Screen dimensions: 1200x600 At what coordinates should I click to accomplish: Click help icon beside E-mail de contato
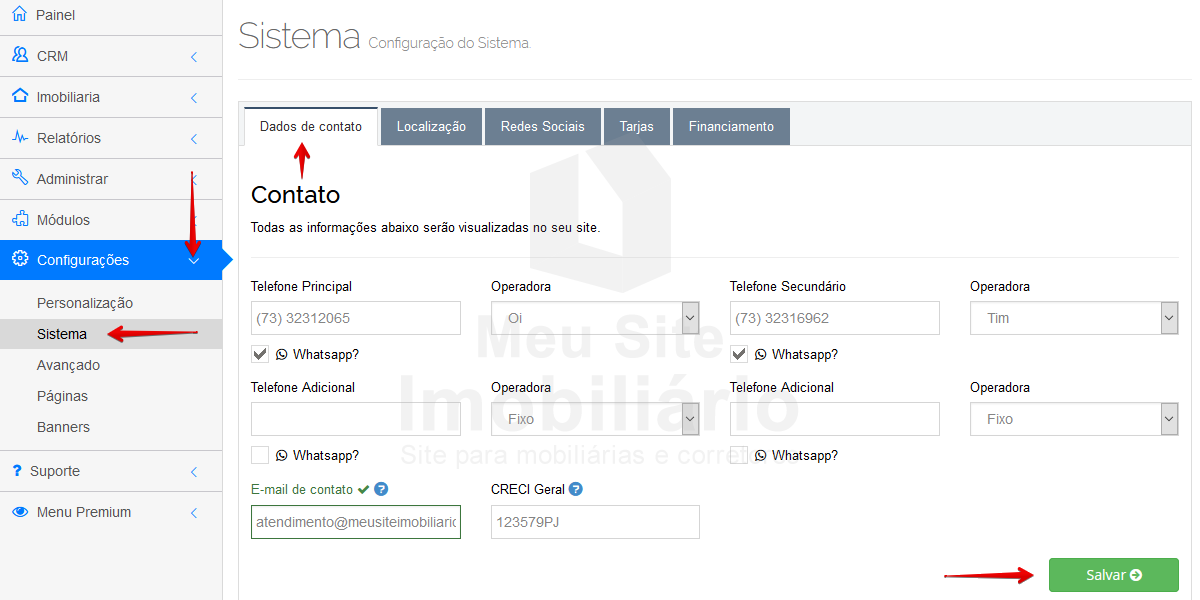(x=381, y=489)
